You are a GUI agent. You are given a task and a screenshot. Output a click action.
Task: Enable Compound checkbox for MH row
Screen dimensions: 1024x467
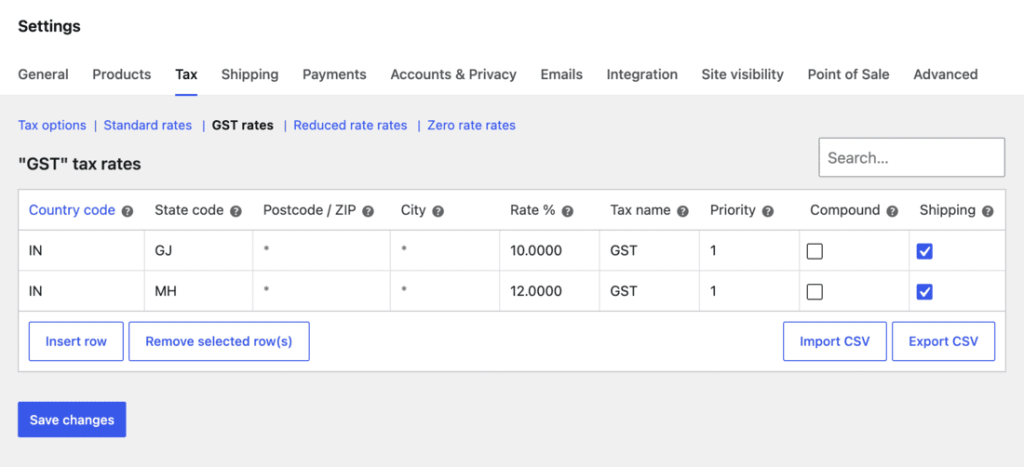(814, 292)
